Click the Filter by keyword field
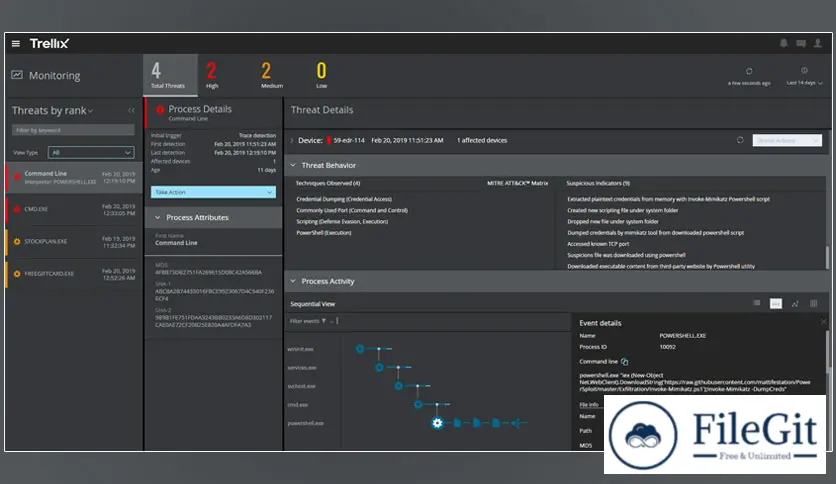The image size is (836, 484). click(x=73, y=130)
